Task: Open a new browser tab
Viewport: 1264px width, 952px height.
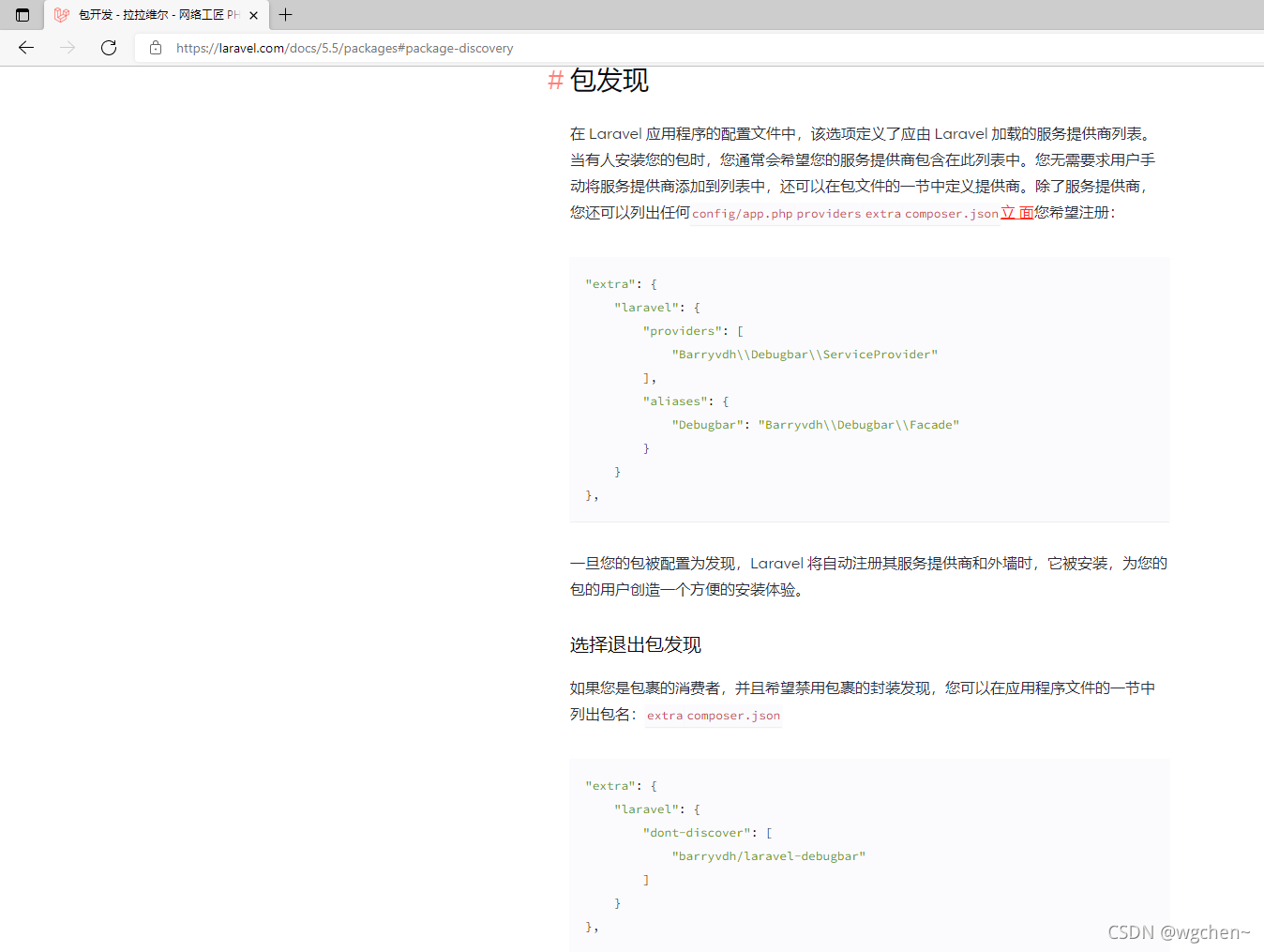Action: (286, 15)
